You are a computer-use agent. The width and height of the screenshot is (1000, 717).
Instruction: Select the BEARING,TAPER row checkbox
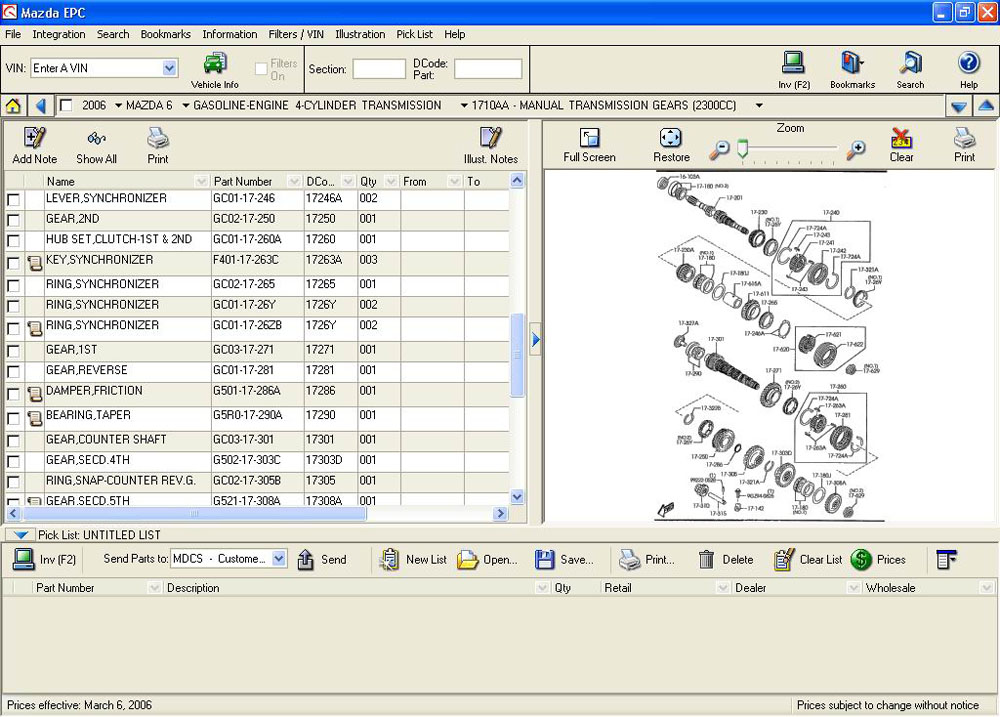(13, 417)
